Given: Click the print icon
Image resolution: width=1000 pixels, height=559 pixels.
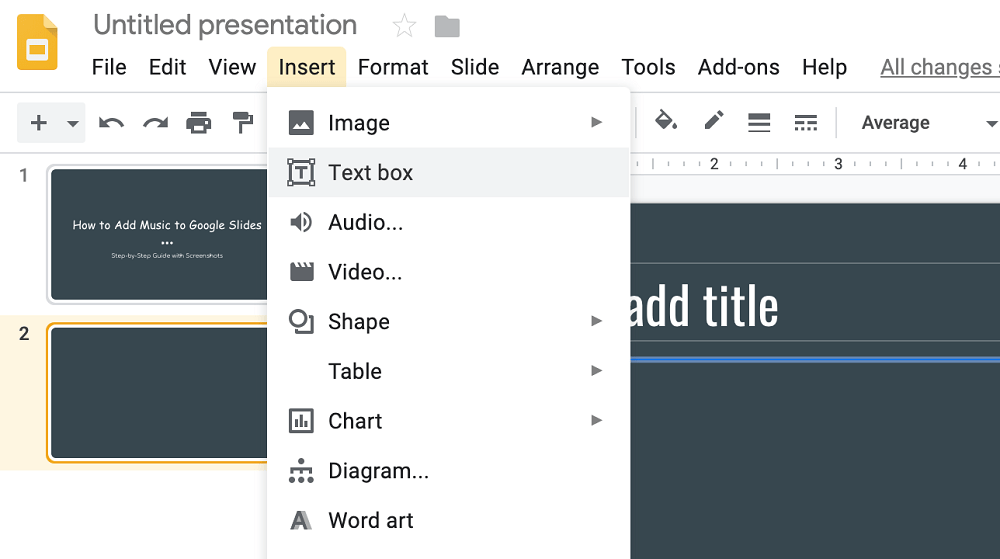Looking at the screenshot, I should [198, 122].
